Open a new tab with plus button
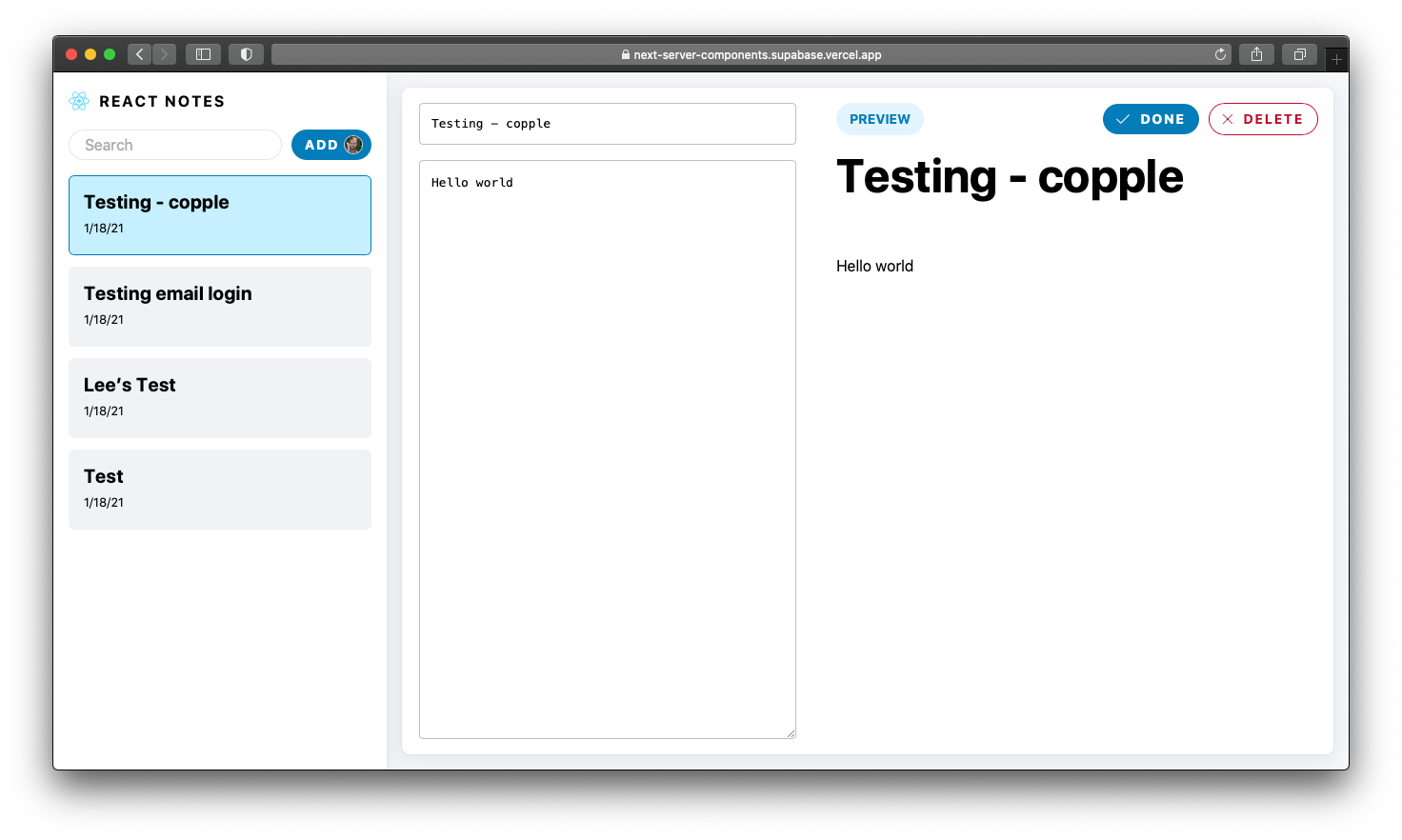The height and width of the screenshot is (840, 1402). [x=1336, y=59]
